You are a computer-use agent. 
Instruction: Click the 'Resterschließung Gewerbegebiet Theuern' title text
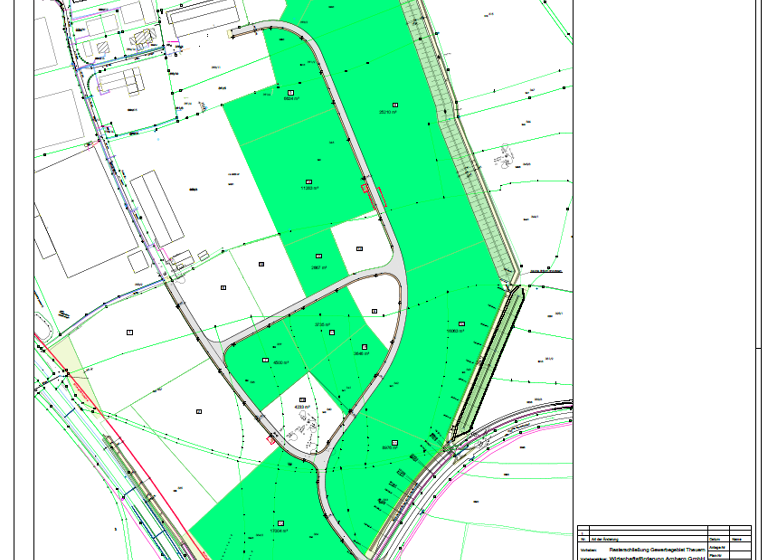657,550
